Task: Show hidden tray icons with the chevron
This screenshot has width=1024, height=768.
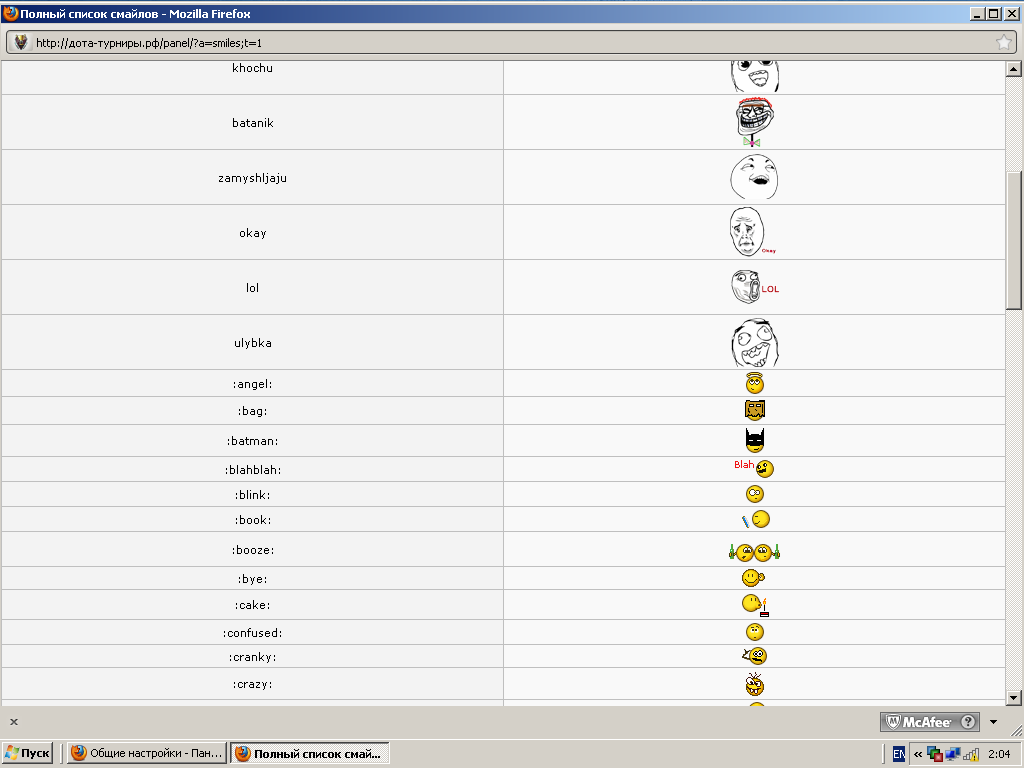Action: (x=918, y=754)
